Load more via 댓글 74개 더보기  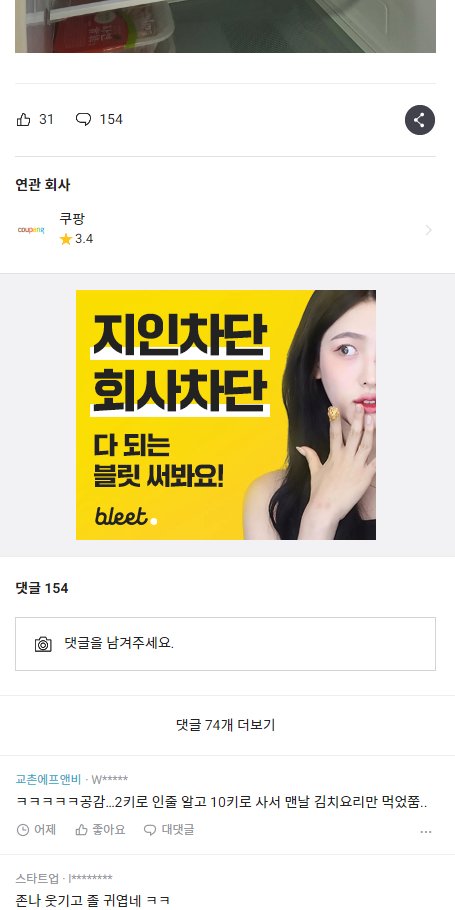tap(226, 725)
